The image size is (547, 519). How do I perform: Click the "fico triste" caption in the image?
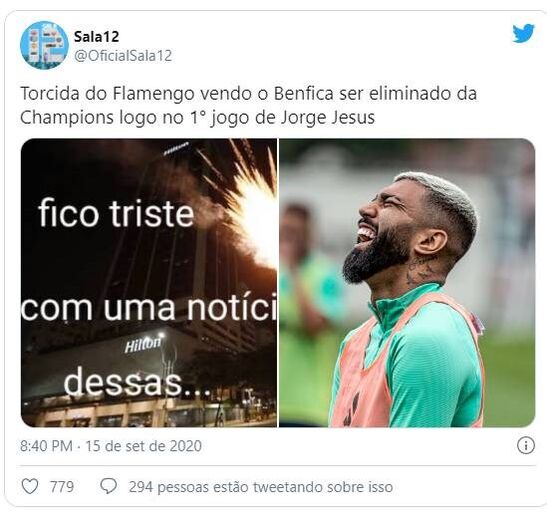[116, 212]
